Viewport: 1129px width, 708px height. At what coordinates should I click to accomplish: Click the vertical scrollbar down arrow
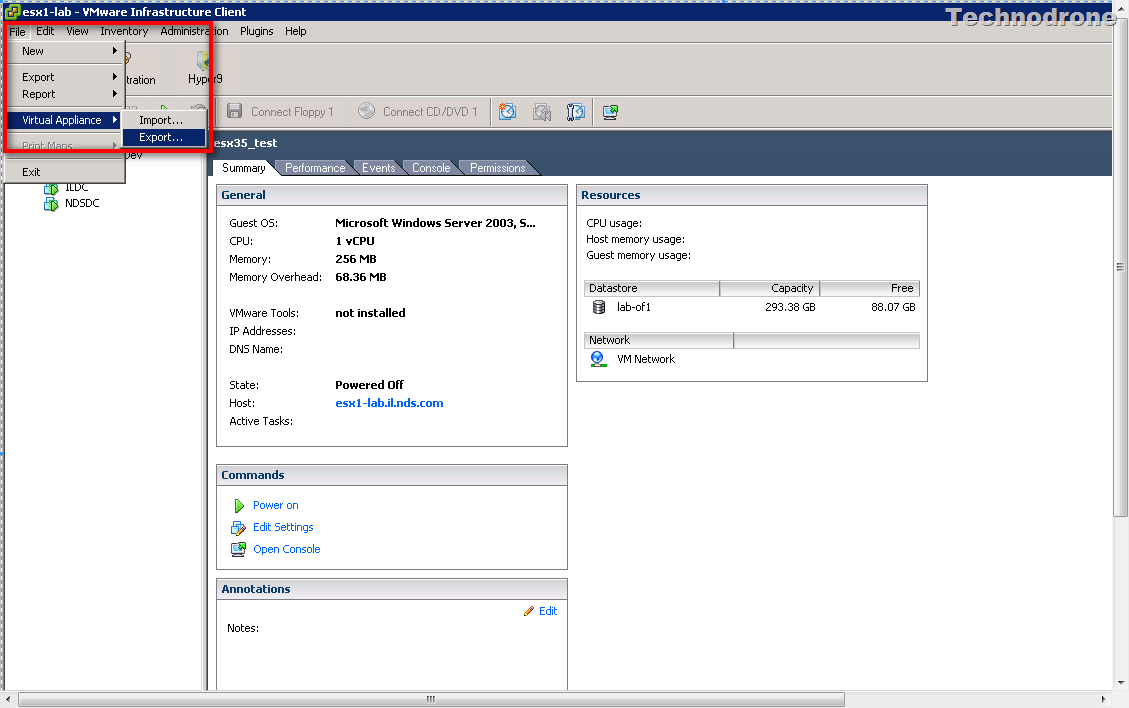tap(1121, 682)
